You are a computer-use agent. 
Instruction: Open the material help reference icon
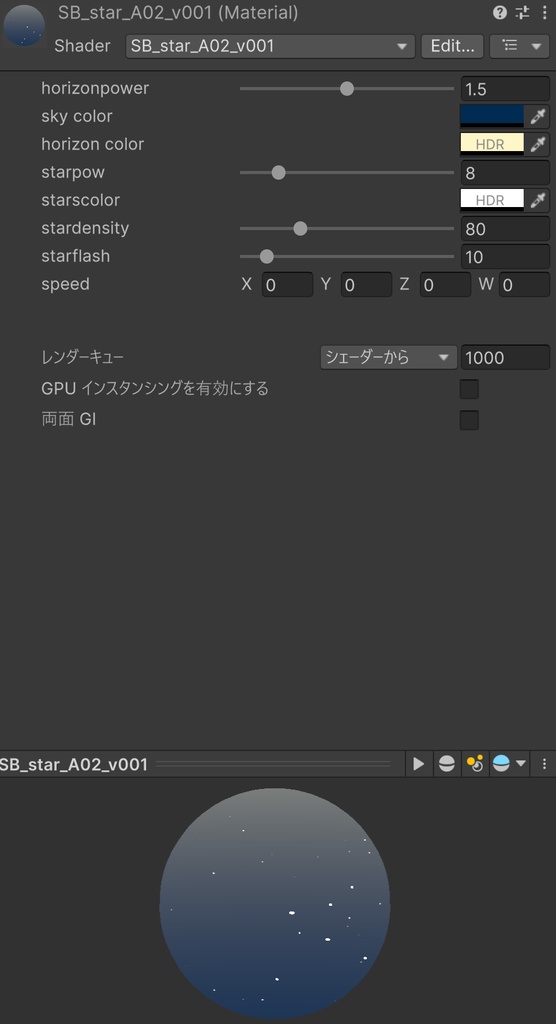(x=500, y=12)
